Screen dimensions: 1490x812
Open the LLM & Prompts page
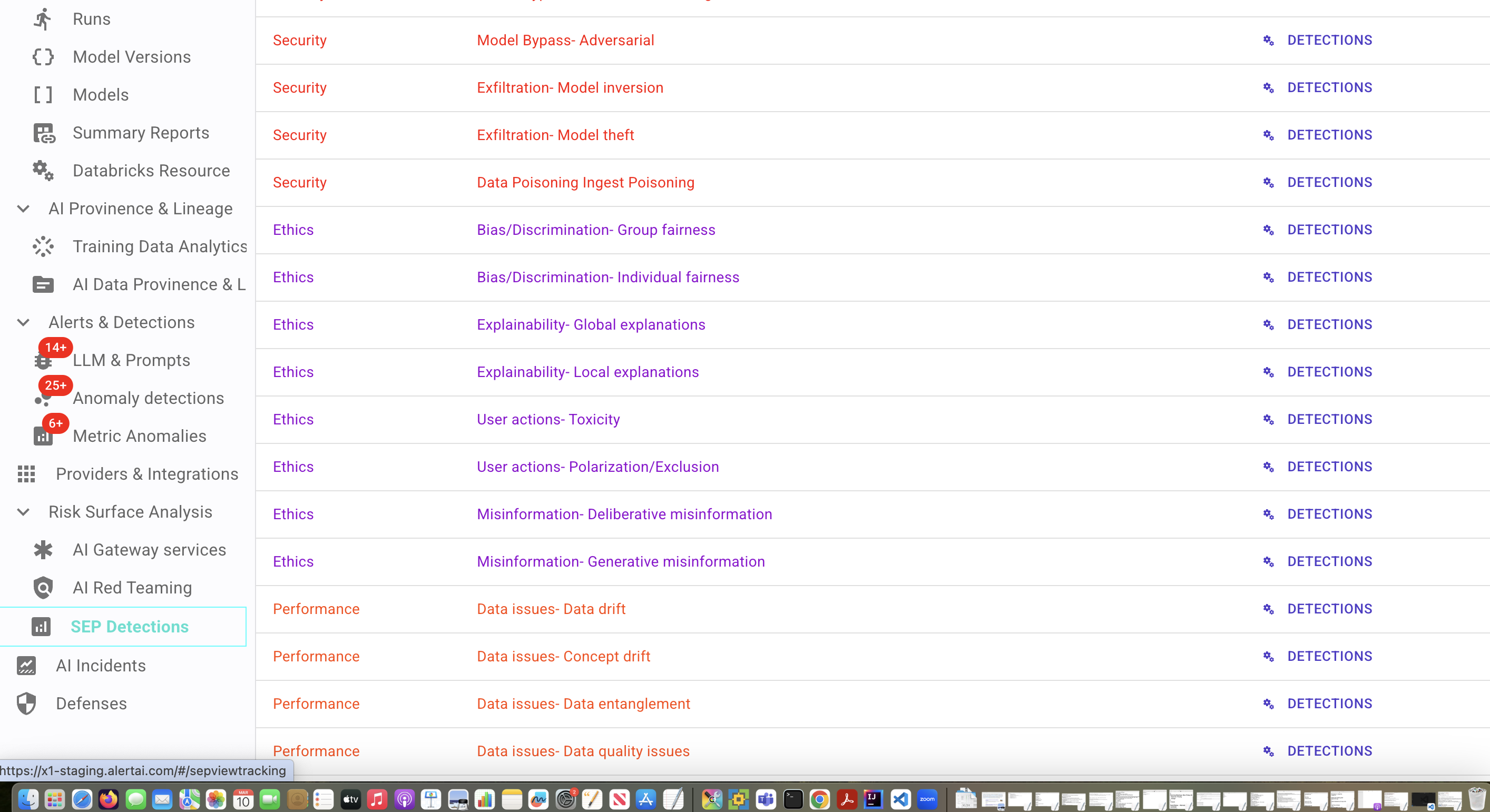(x=131, y=360)
